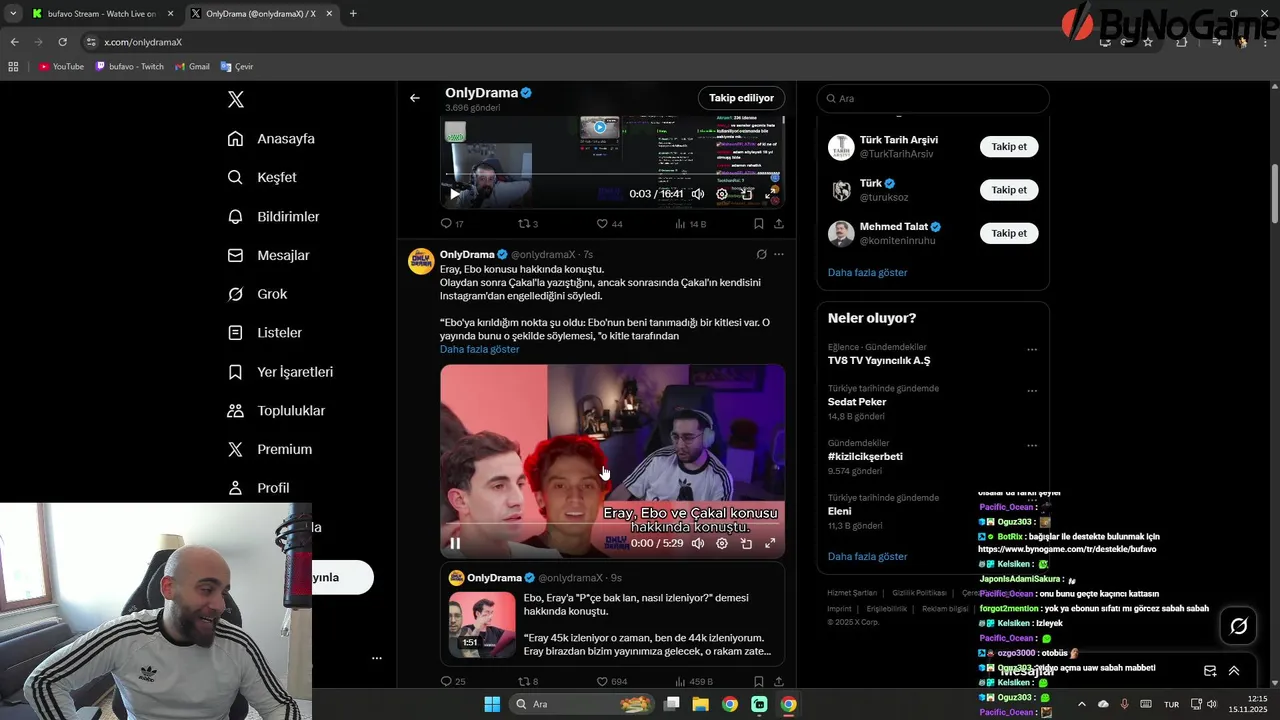Open more options on Eray post
The height and width of the screenshot is (720, 1280).
pos(779,254)
